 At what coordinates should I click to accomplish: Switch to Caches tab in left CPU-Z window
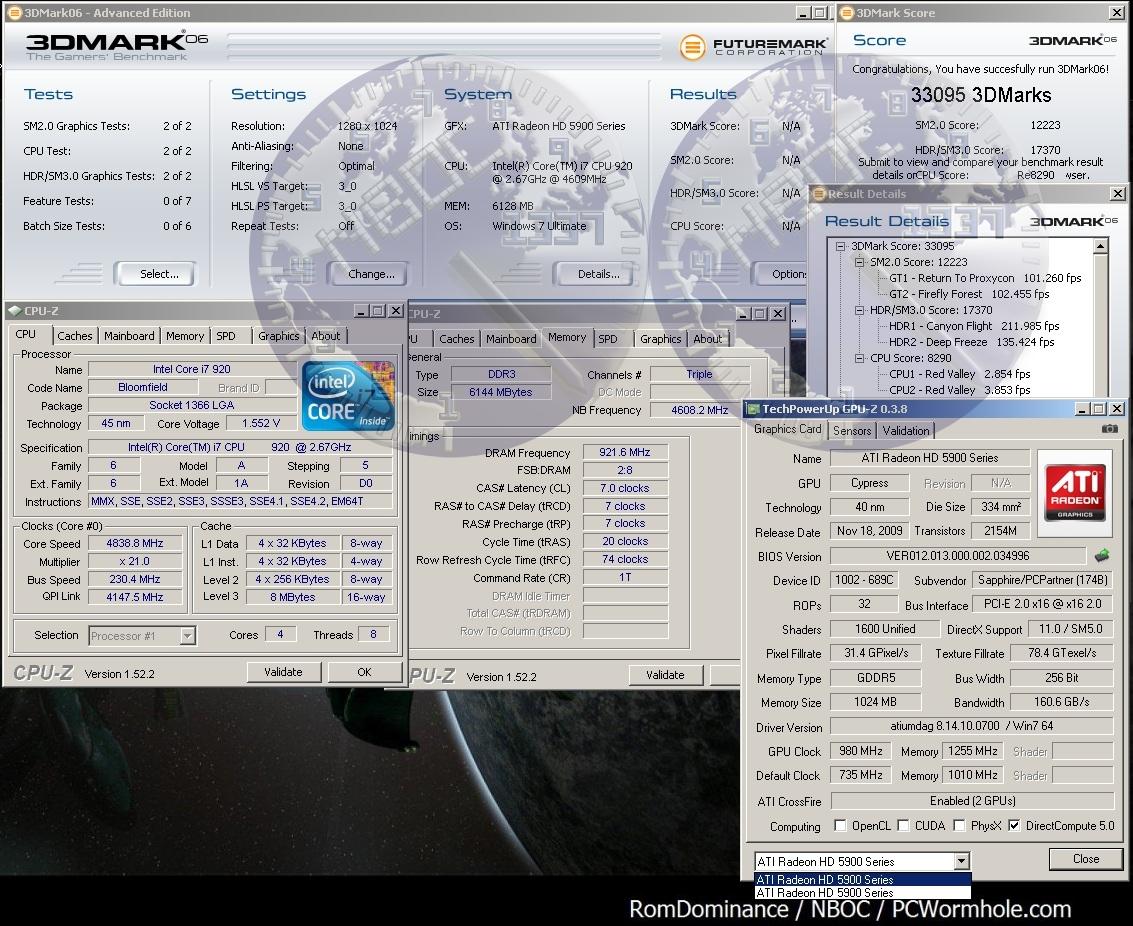[x=75, y=336]
